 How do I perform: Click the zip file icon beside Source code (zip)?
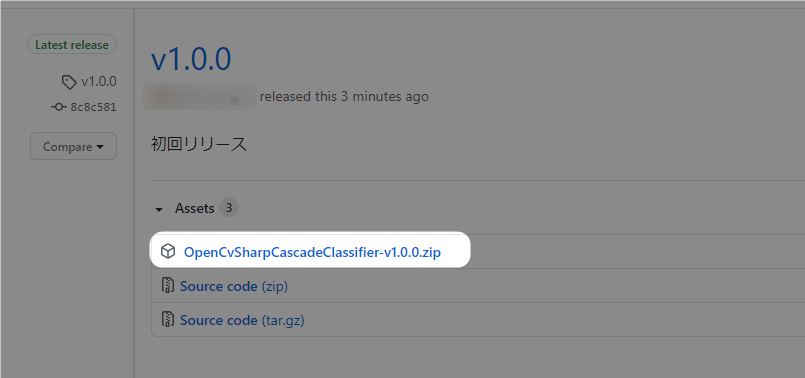tap(168, 286)
